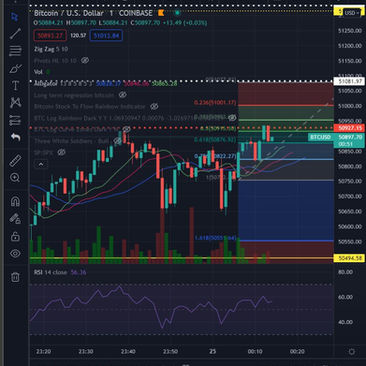Click the undo back arrow icon
The width and height of the screenshot is (366, 366).
pyautogui.click(x=15, y=137)
